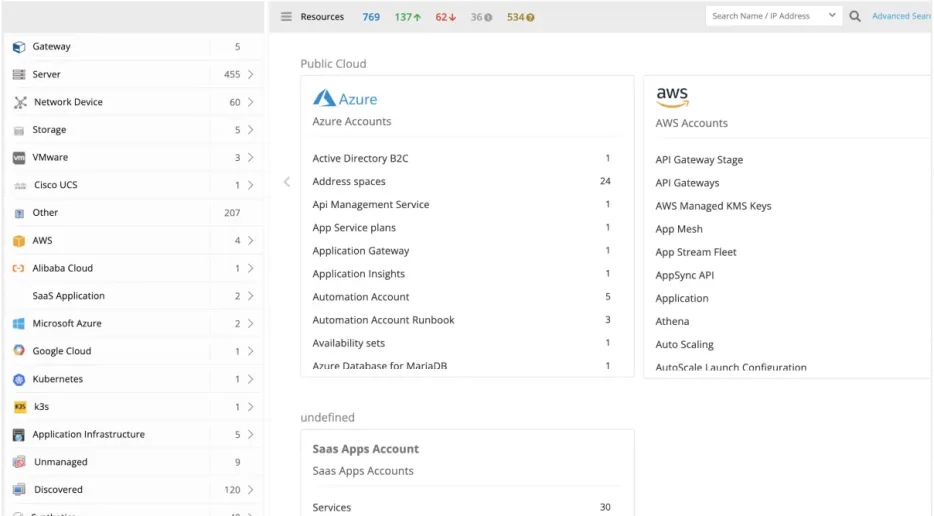This screenshot has height=516, width=934.
Task: Open the search type dropdown arrow
Action: click(x=832, y=15)
